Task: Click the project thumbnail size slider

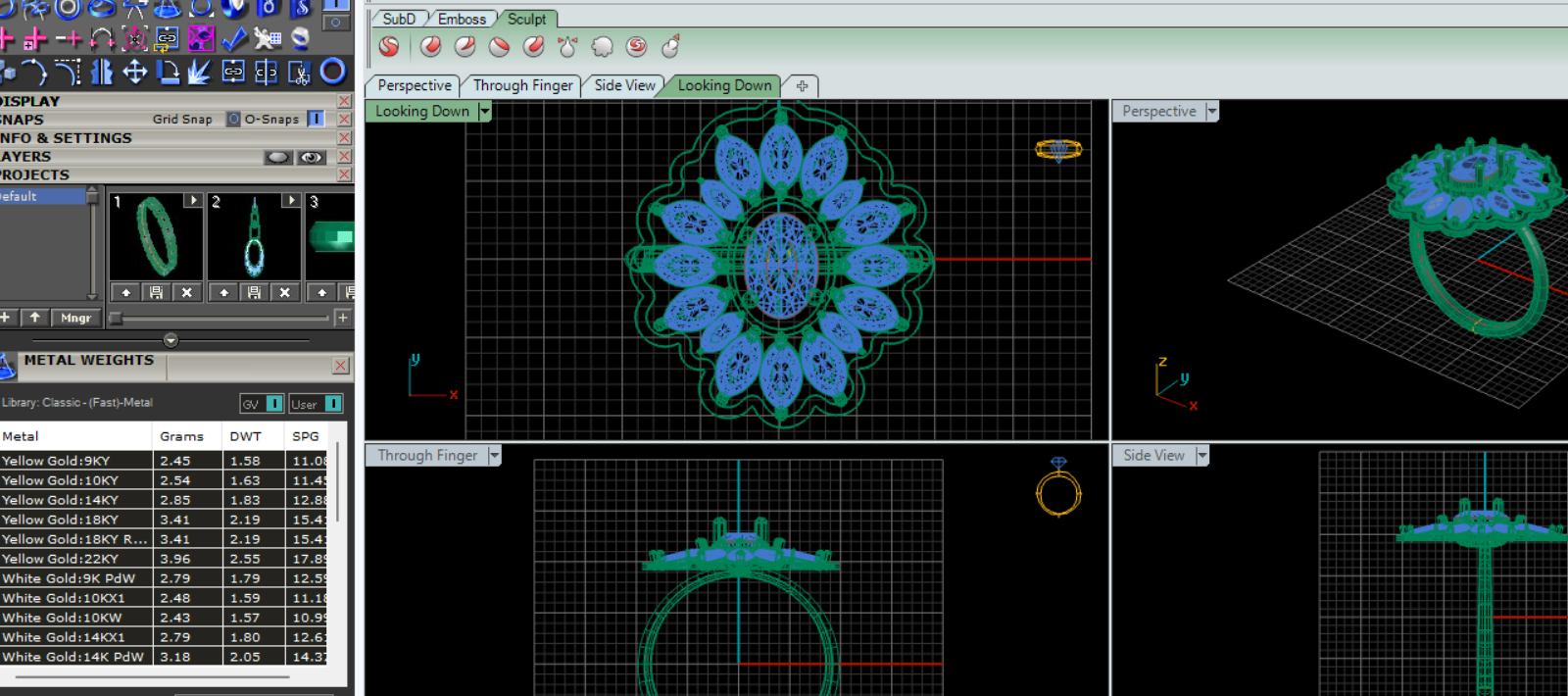Action: pos(116,318)
